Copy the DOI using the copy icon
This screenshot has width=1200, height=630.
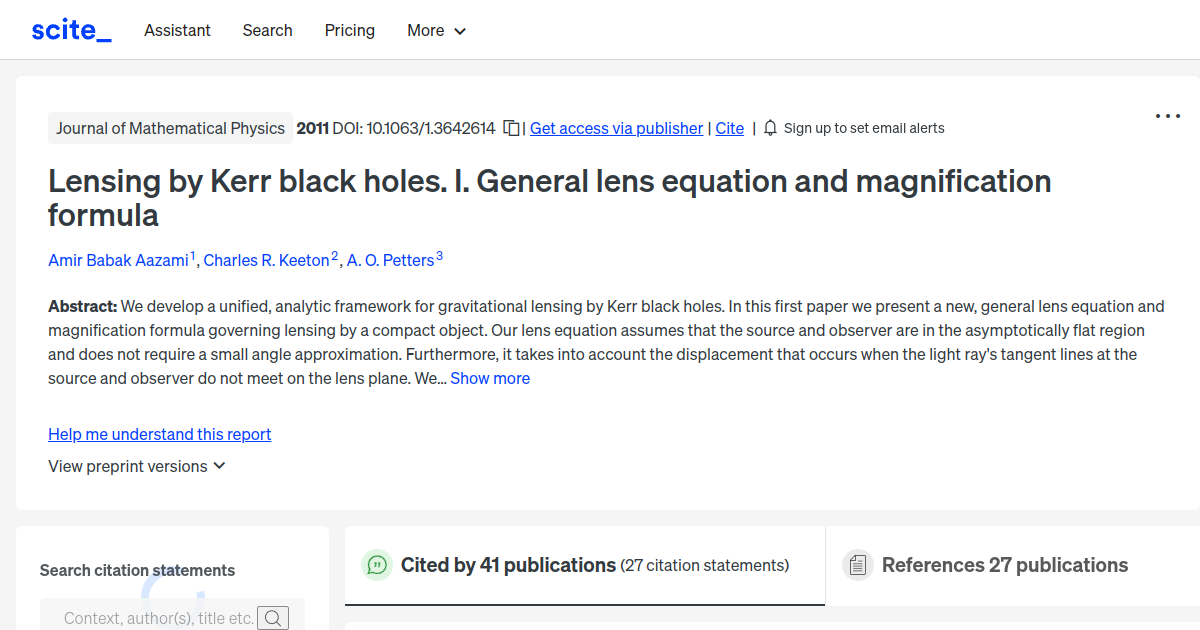510,128
